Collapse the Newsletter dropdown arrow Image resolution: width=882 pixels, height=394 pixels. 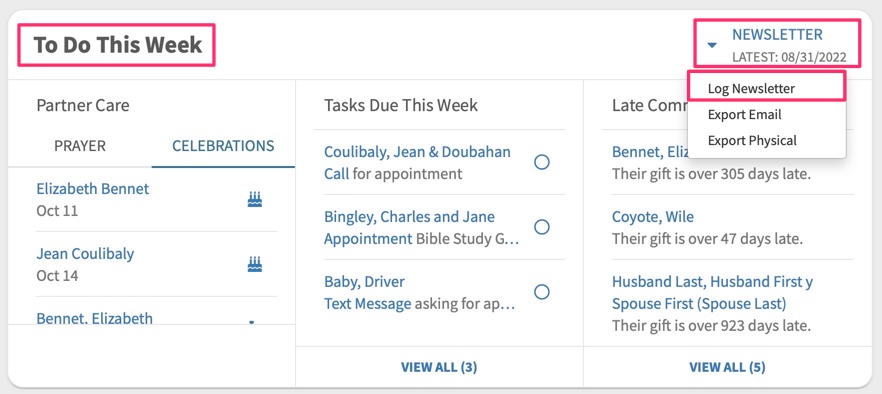coord(712,45)
